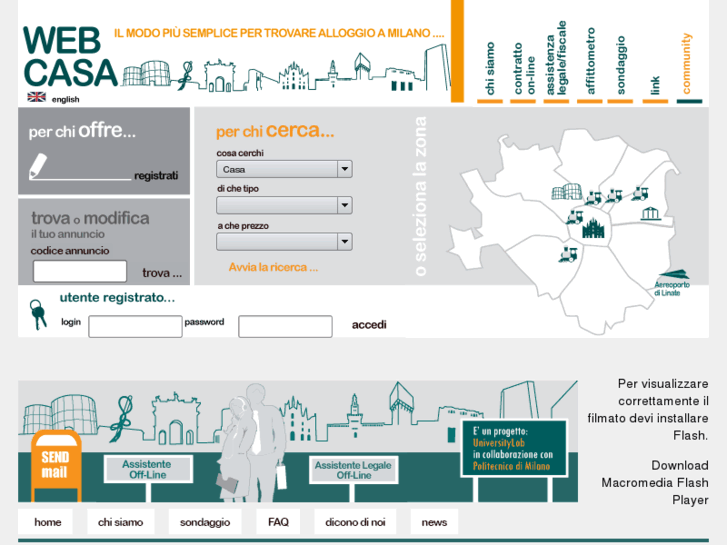Open the community tab

pyautogui.click(x=689, y=65)
